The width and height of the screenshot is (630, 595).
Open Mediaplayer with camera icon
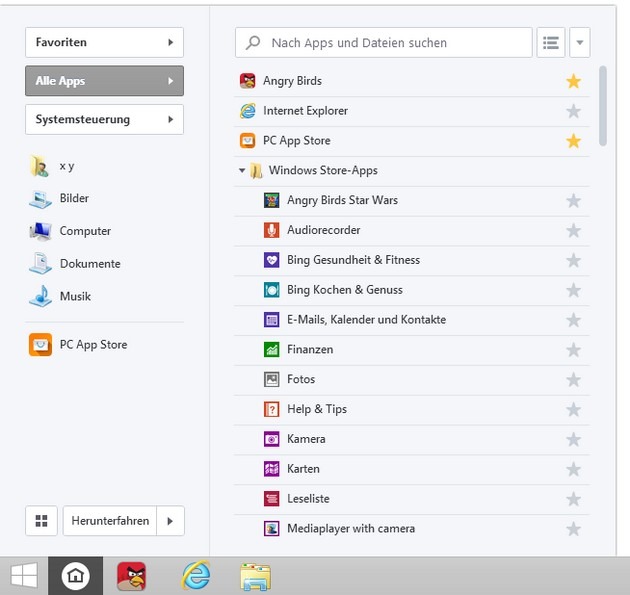click(x=272, y=529)
